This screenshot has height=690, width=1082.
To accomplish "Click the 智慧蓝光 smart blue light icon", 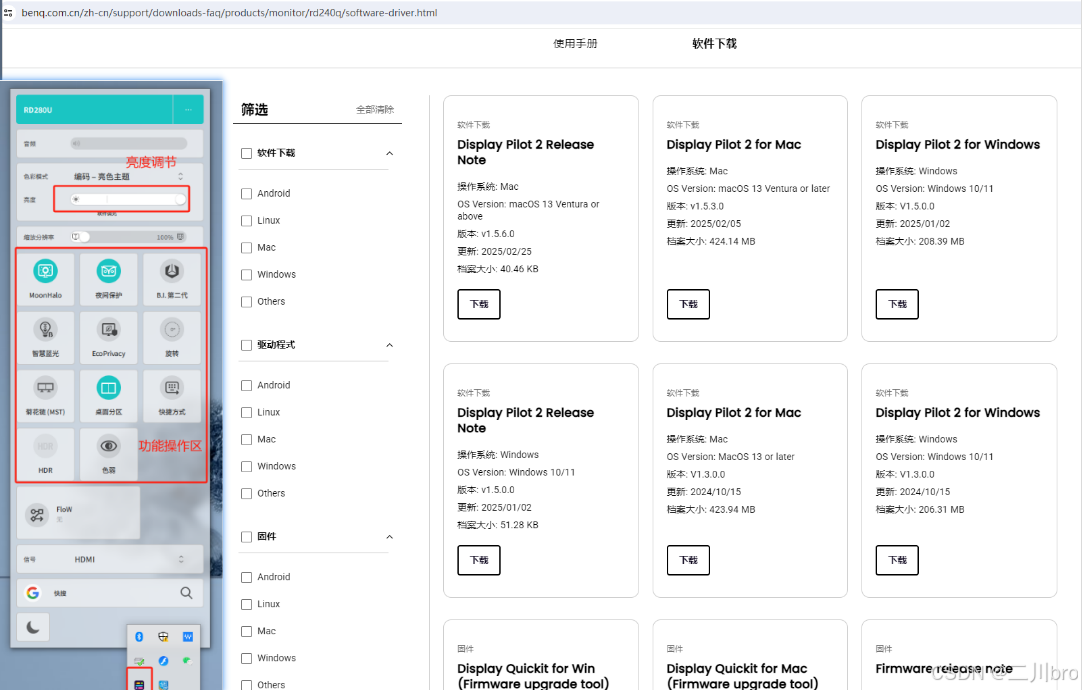I will point(46,330).
